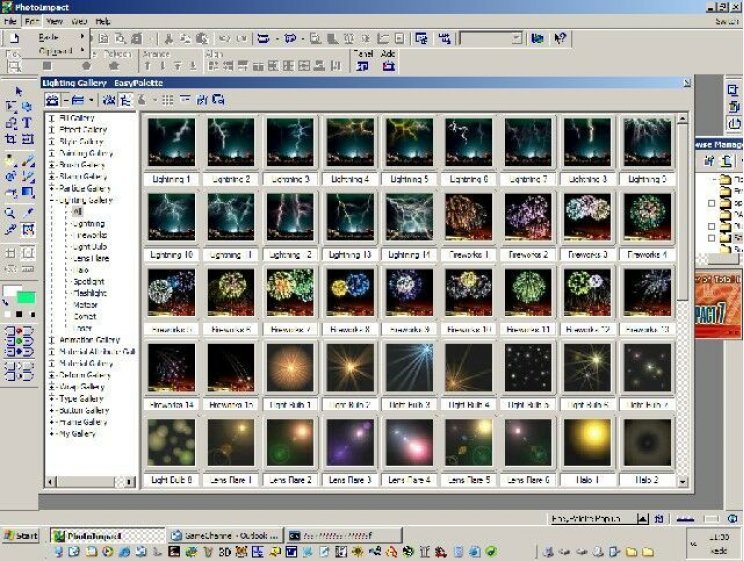
Task: Click the context Help pointer icon
Action: coord(560,38)
